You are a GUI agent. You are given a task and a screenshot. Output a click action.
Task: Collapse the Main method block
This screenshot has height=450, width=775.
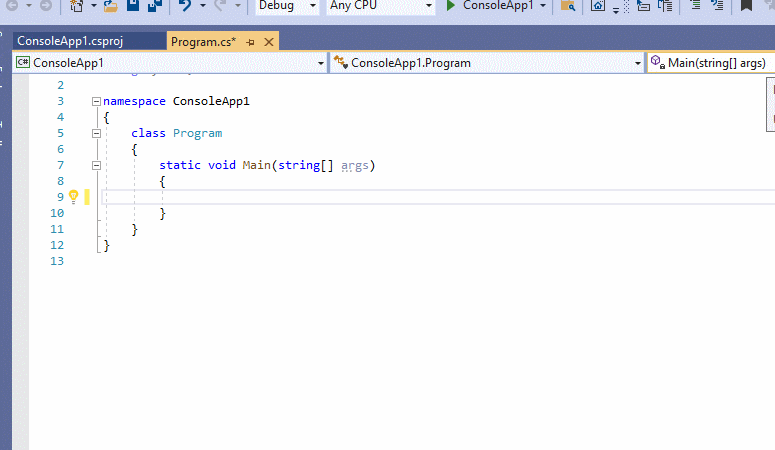click(x=96, y=166)
